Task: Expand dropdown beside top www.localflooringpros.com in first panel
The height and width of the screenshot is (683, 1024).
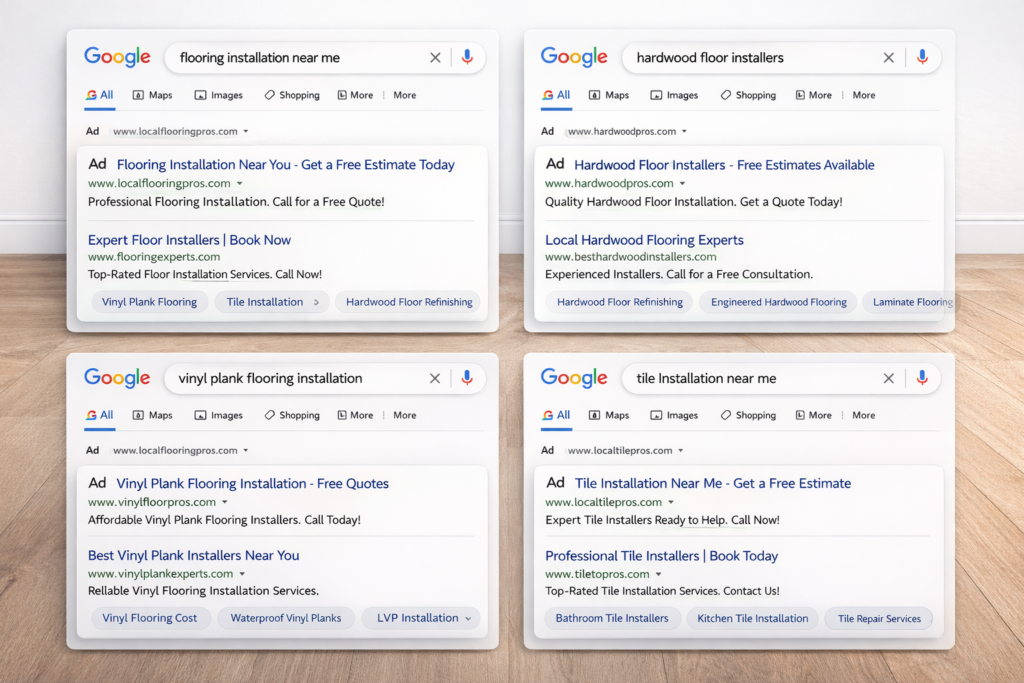Action: [x=246, y=131]
